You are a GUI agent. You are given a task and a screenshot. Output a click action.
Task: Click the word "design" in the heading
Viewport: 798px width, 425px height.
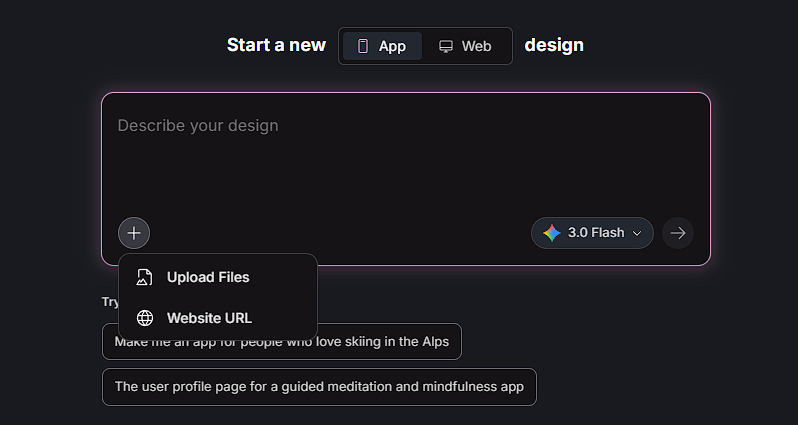click(x=554, y=45)
